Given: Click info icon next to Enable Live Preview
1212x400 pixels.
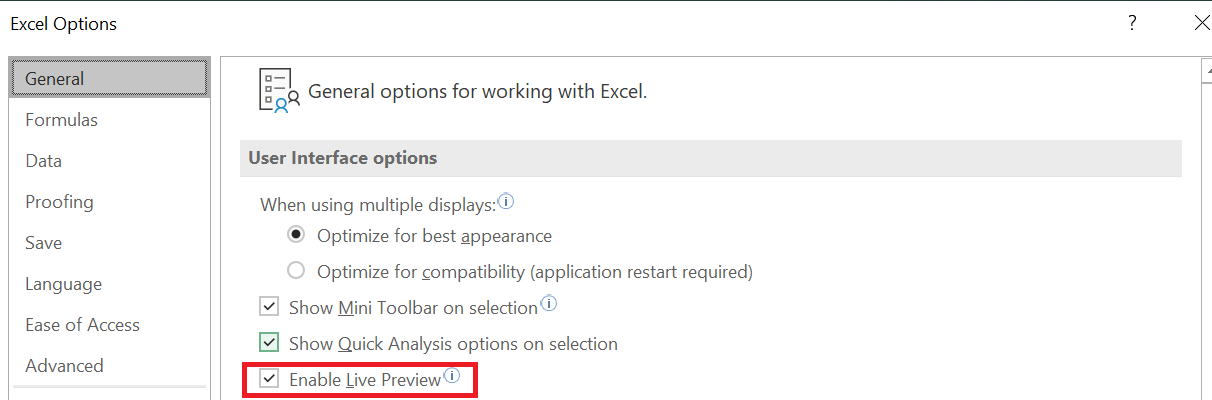Looking at the screenshot, I should pyautogui.click(x=452, y=376).
